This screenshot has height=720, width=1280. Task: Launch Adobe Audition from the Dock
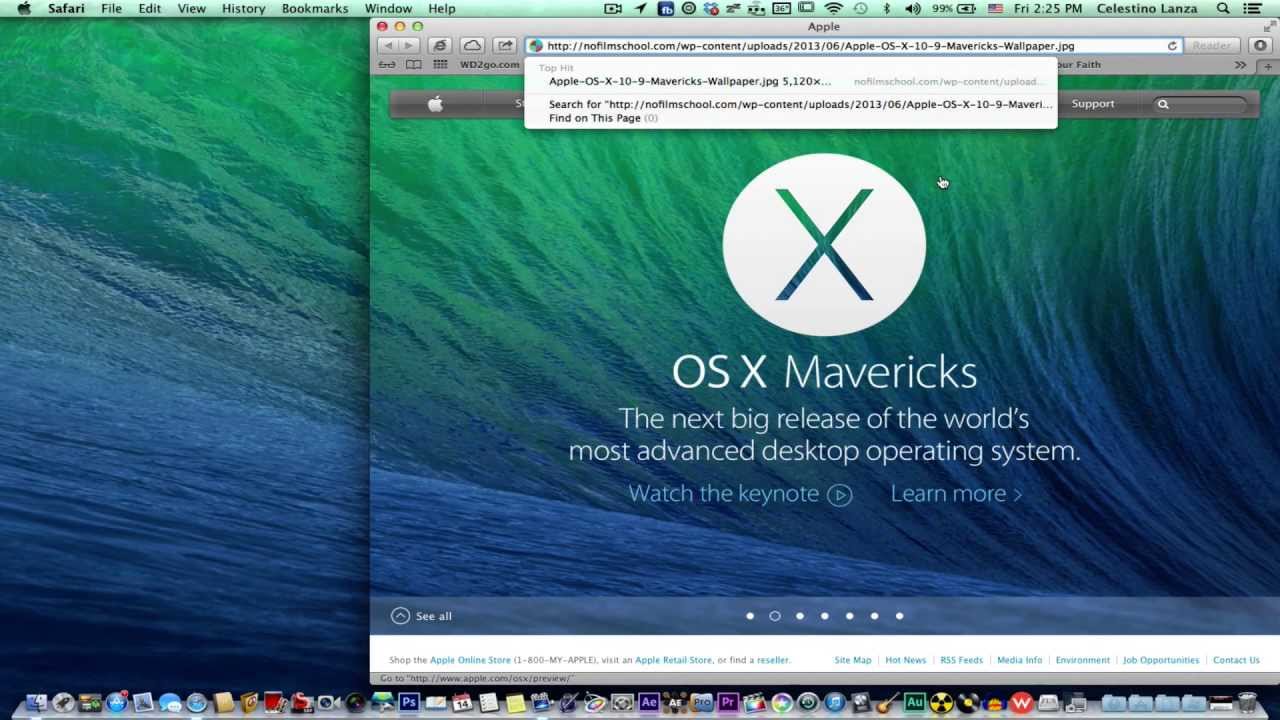click(914, 703)
